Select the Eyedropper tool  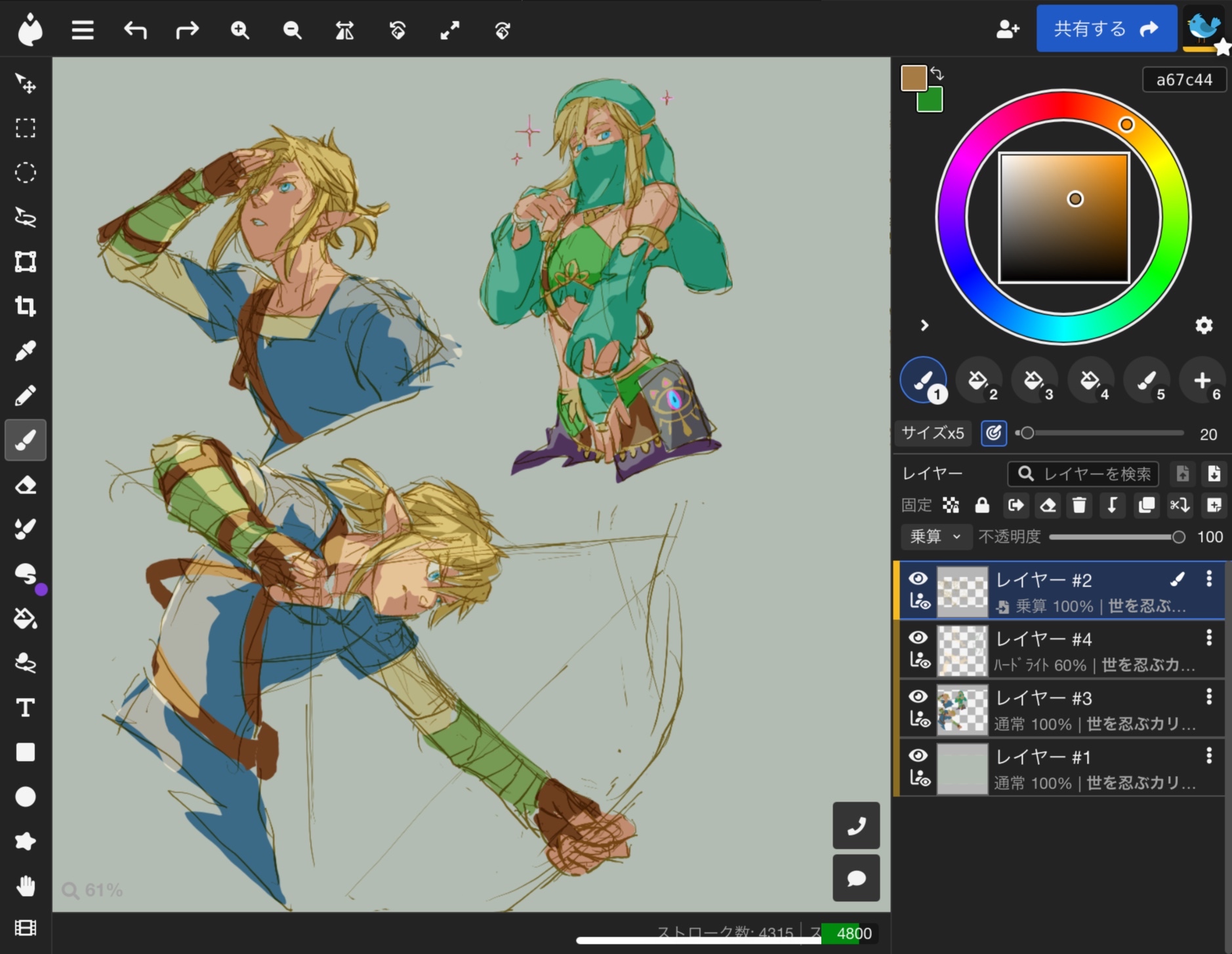[x=26, y=351]
